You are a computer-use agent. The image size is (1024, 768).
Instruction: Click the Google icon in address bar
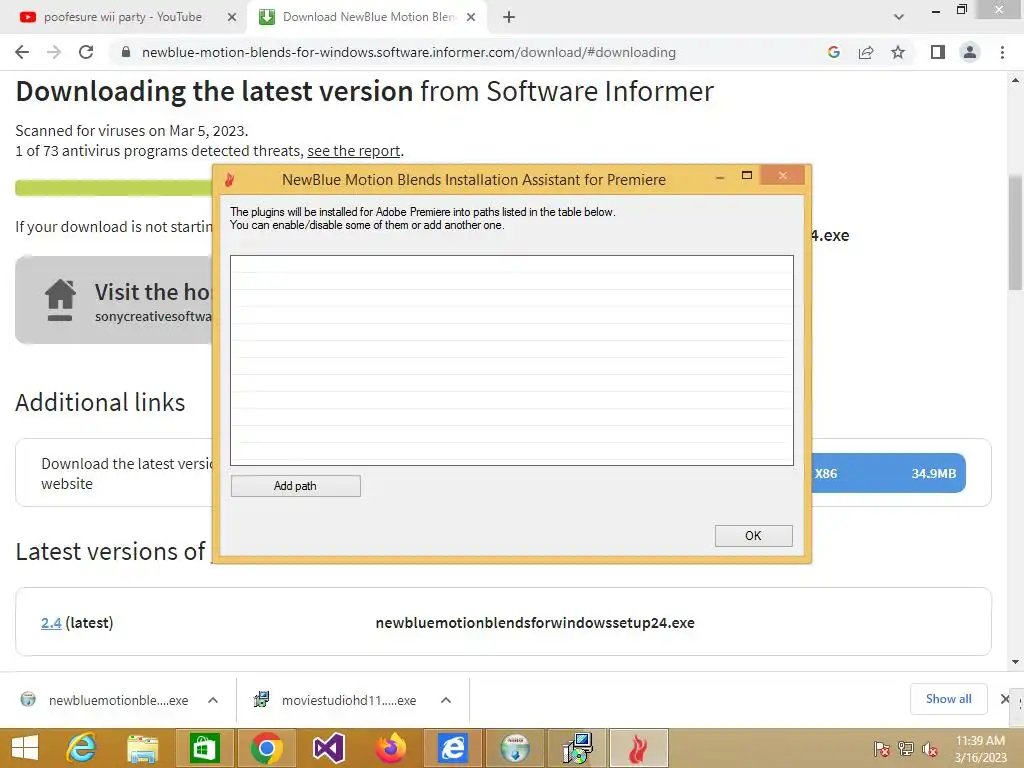(x=833, y=52)
